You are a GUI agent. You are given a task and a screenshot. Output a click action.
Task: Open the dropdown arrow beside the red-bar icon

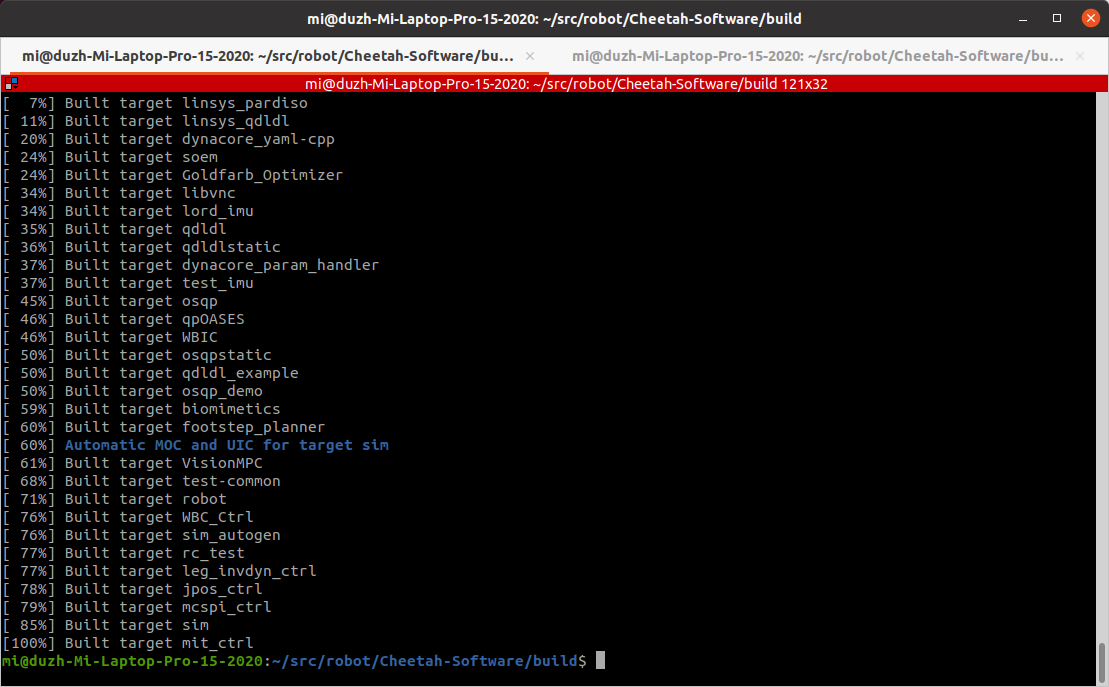click(15, 87)
